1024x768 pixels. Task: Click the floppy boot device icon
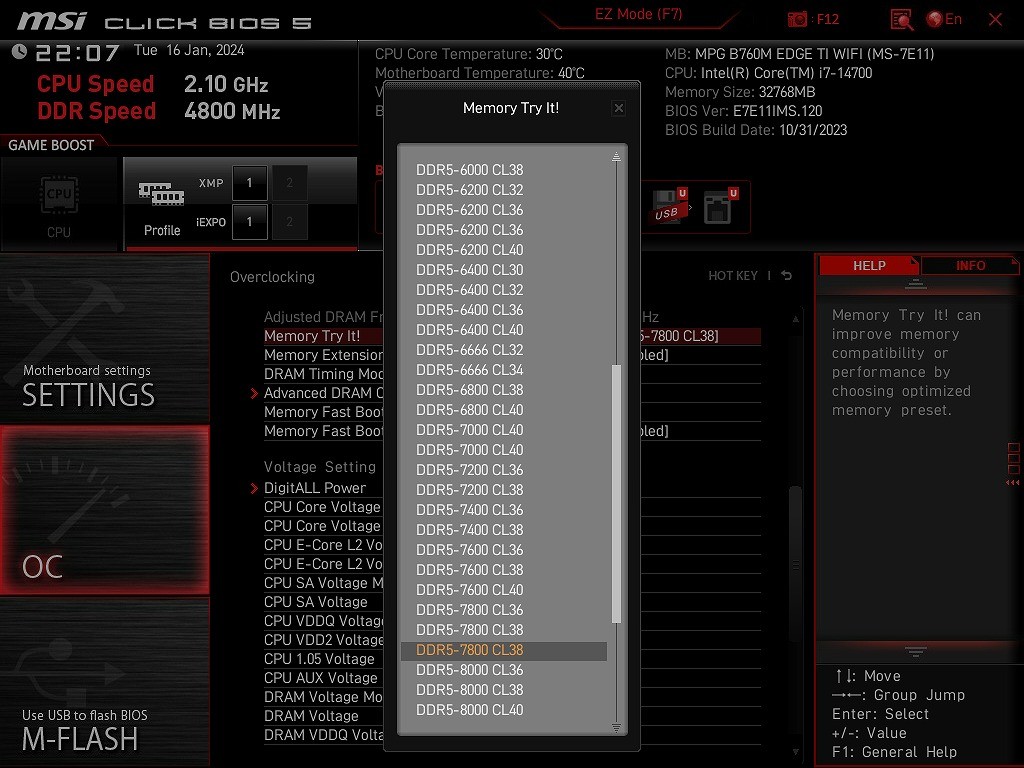(x=720, y=207)
